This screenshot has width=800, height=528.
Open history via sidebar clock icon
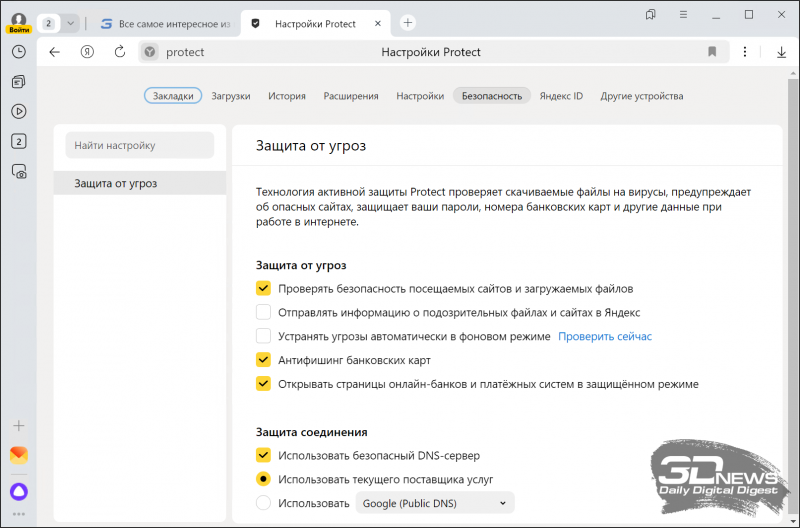coord(18,52)
